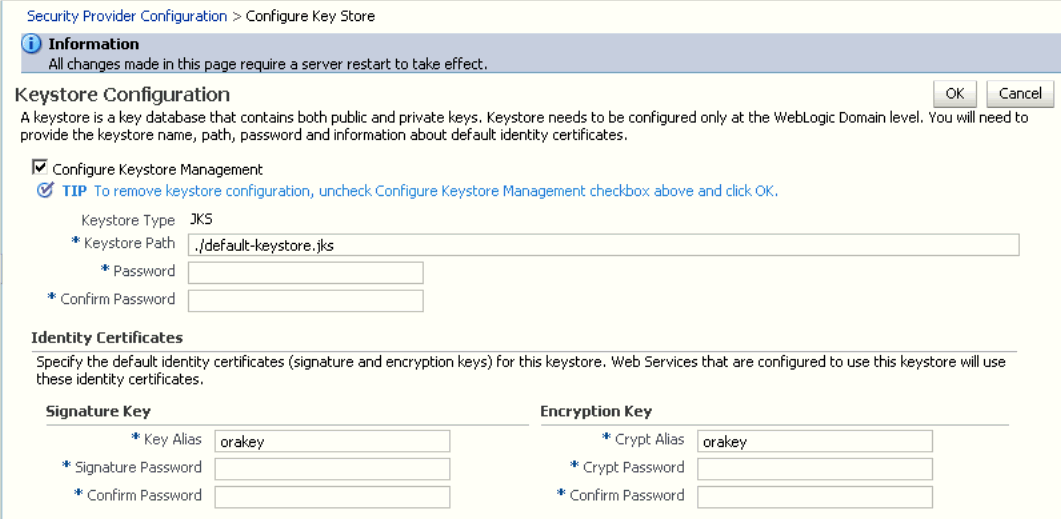The height and width of the screenshot is (519, 1061).
Task: Focus the Signature Password field
Action: click(x=332, y=469)
